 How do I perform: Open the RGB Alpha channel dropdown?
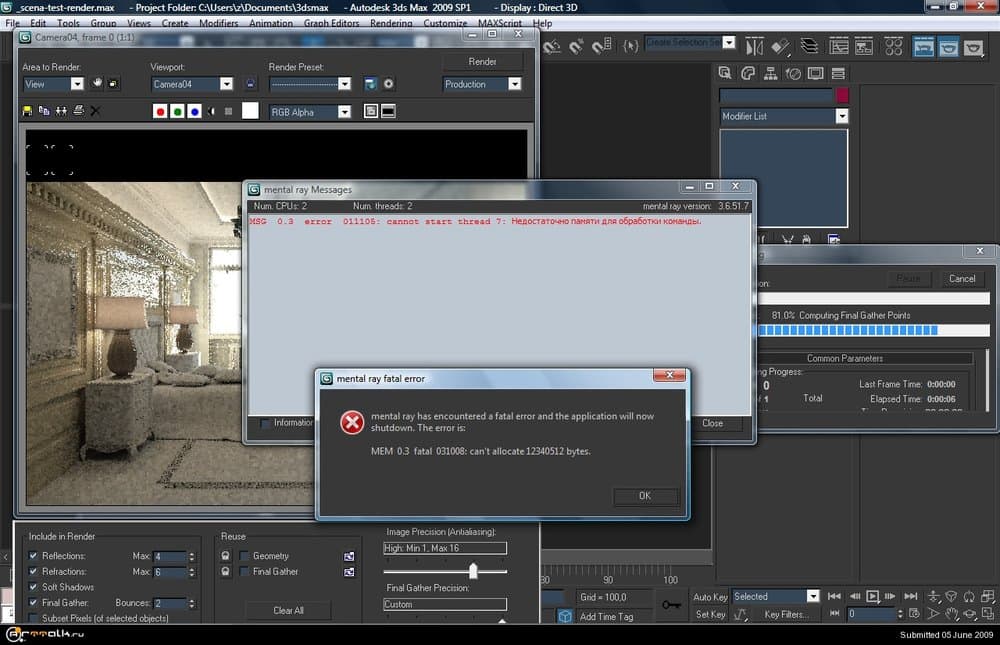344,112
